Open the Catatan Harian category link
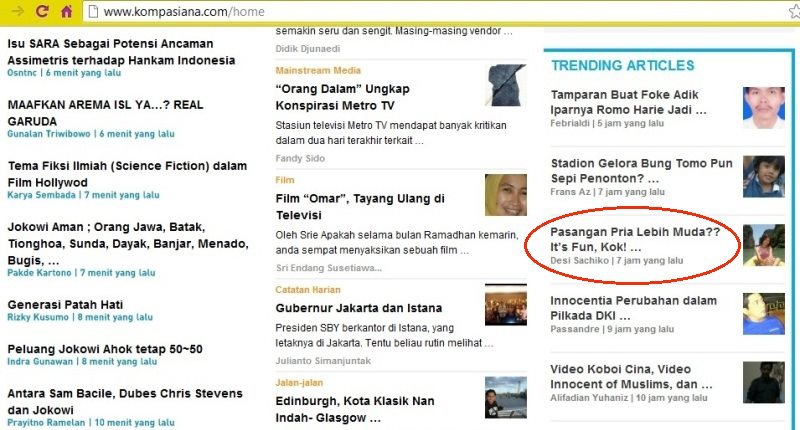The width and height of the screenshot is (800, 430). click(x=311, y=290)
